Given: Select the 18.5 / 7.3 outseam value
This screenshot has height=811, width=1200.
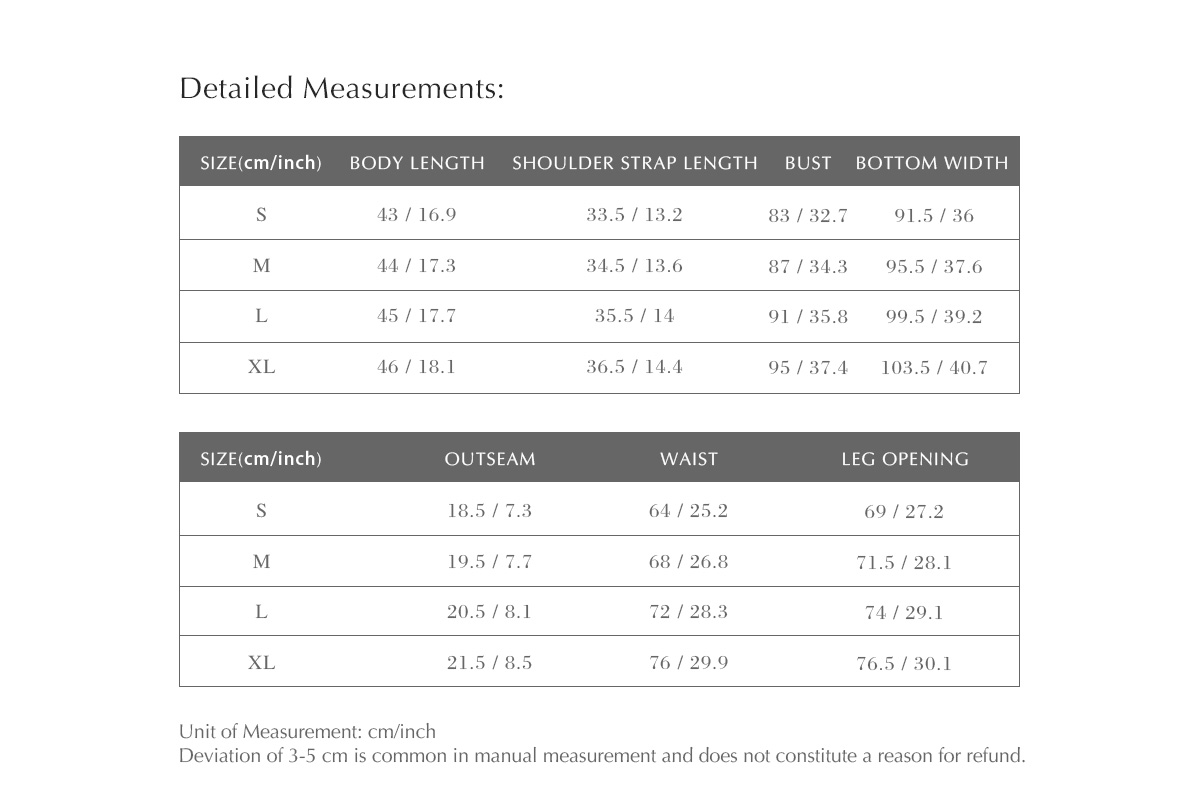Looking at the screenshot, I should (x=490, y=511).
